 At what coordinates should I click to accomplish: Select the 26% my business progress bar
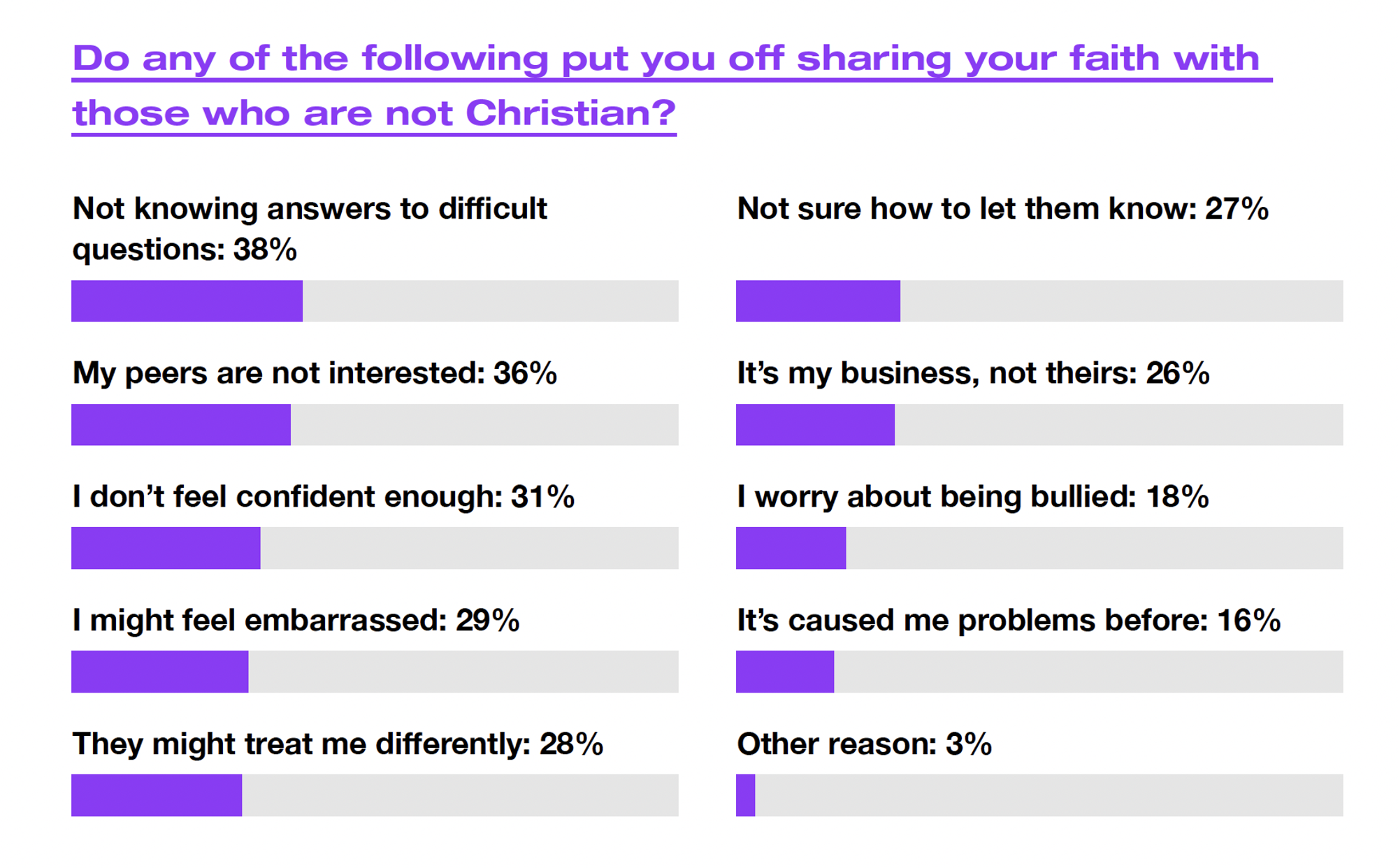(1039, 424)
